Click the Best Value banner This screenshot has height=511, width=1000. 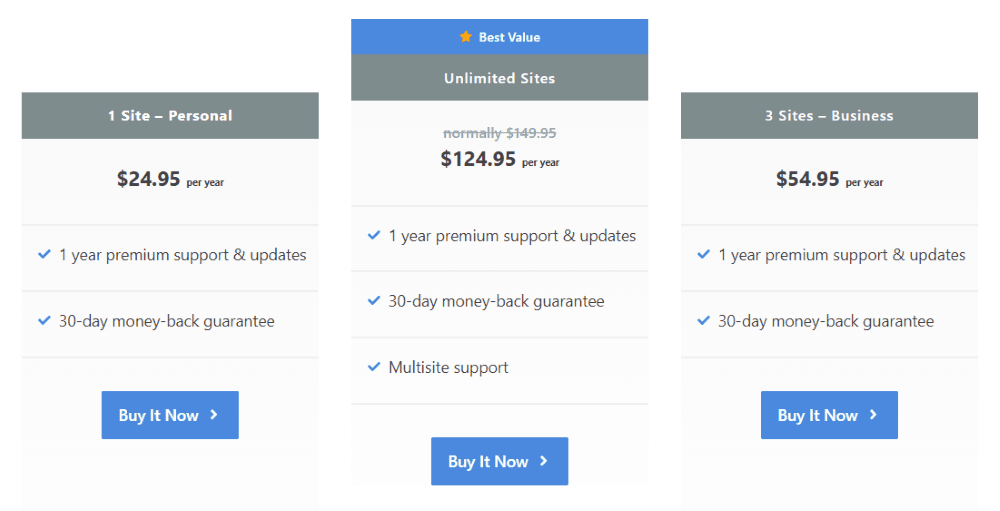(499, 37)
